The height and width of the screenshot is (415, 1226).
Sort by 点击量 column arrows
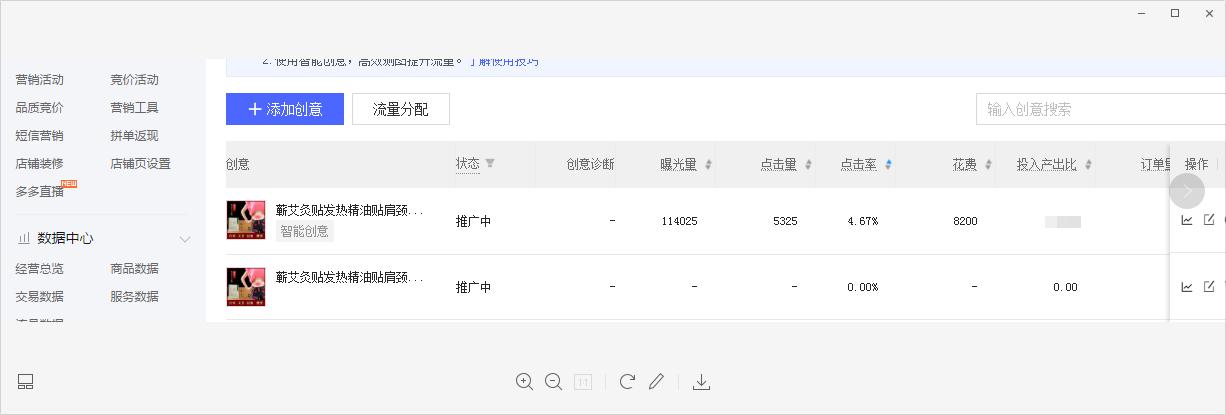pos(808,164)
